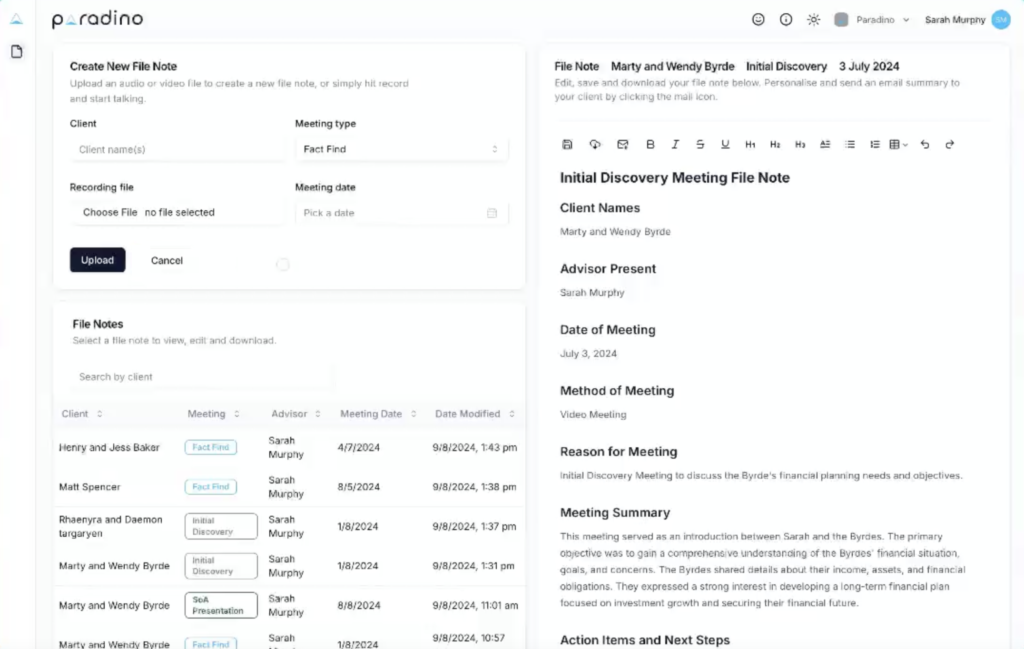This screenshot has width=1024, height=649.
Task: Click the Cancel button
Action: point(167,260)
